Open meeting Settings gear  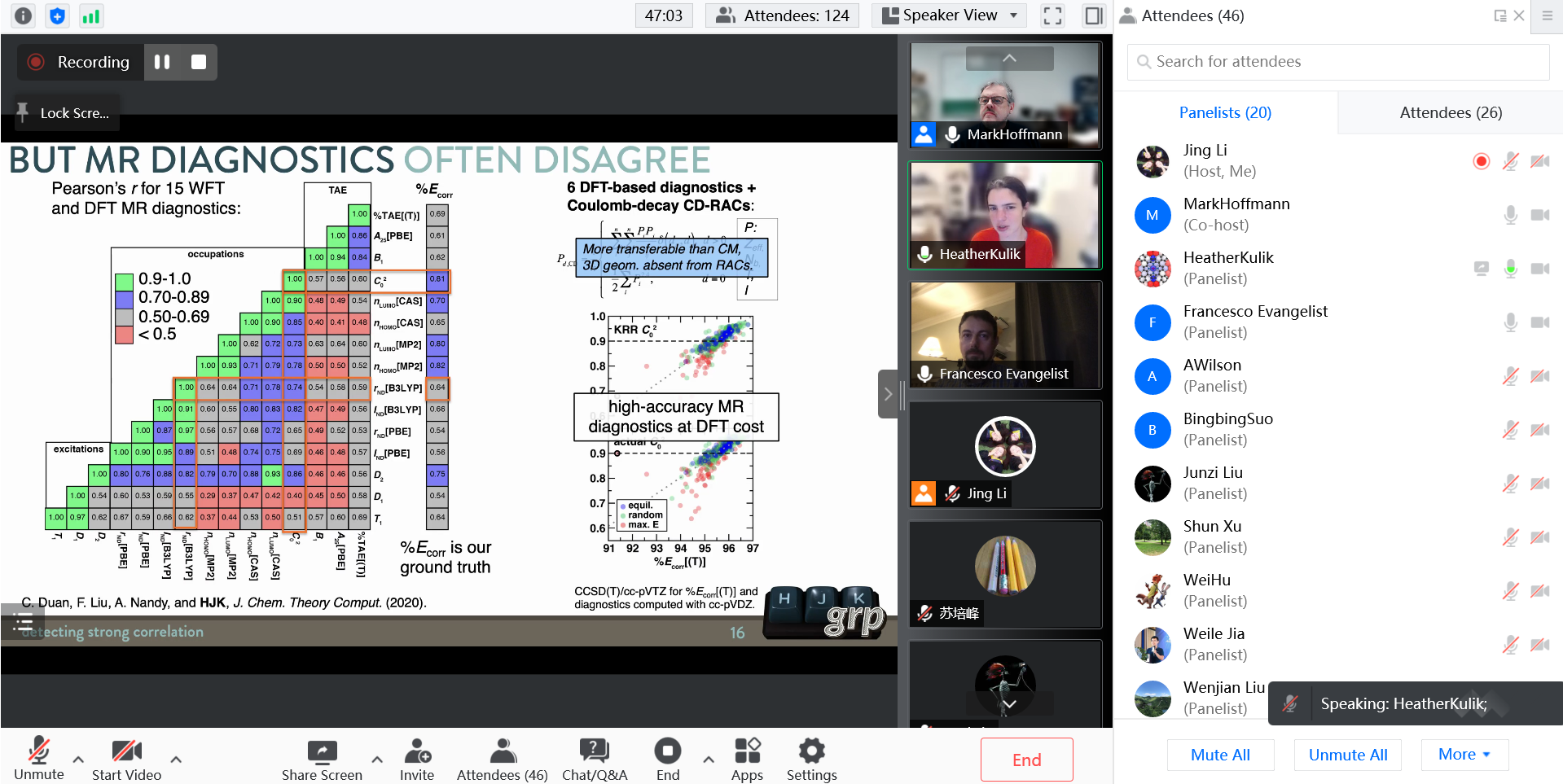[811, 751]
